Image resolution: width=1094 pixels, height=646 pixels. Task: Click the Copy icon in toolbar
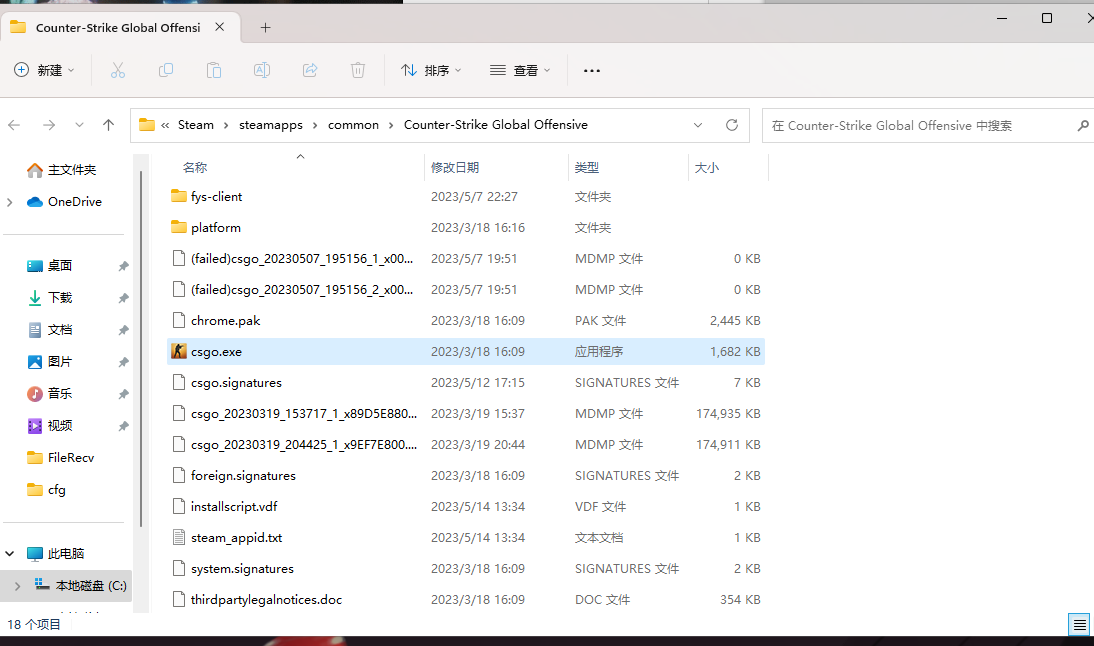coord(166,70)
